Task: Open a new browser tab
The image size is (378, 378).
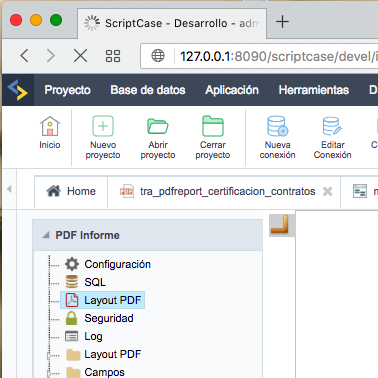Action: (282, 22)
